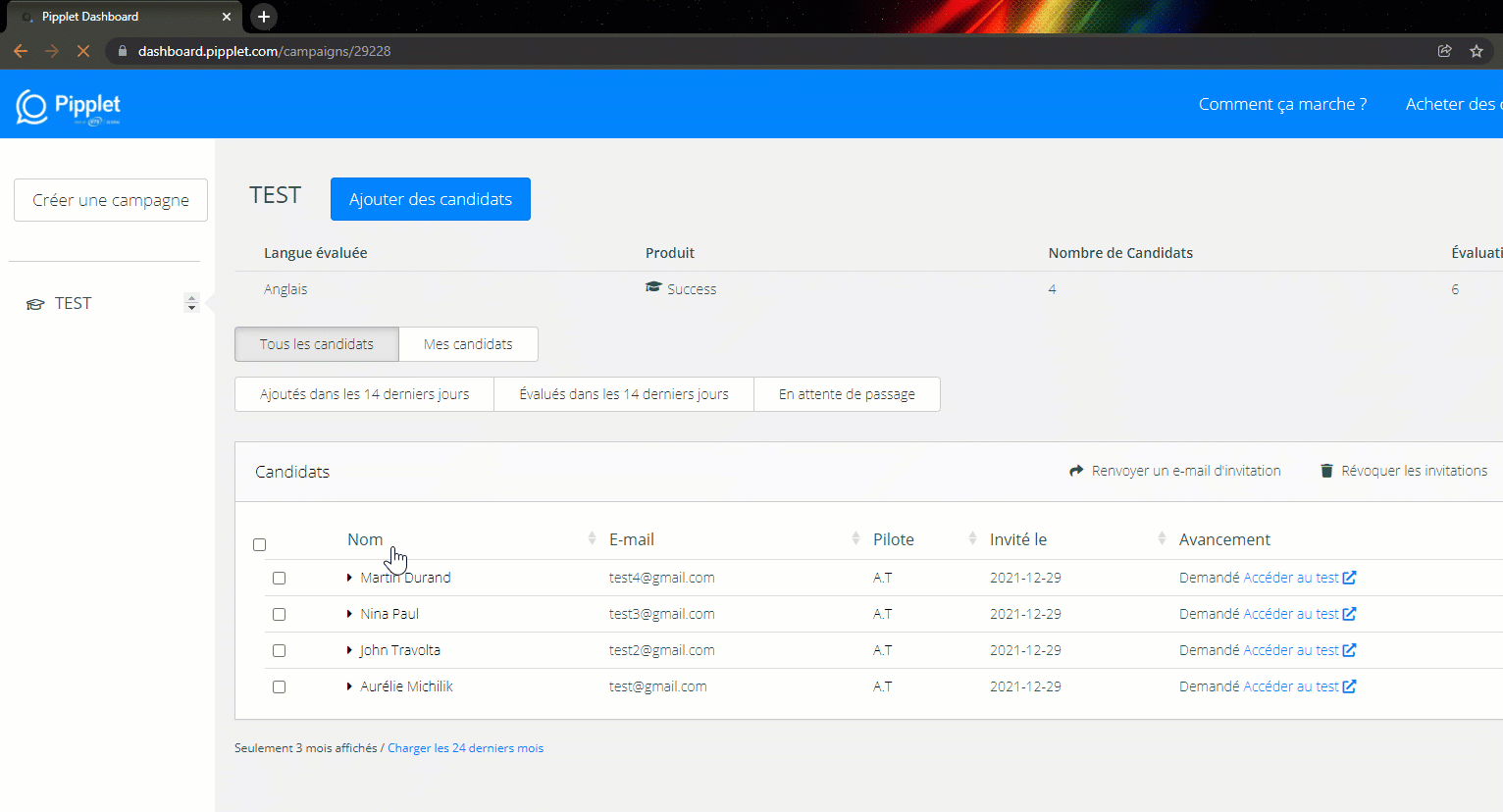This screenshot has width=1503, height=812.
Task: Bookmark this page with the star icon
Action: [x=1476, y=51]
